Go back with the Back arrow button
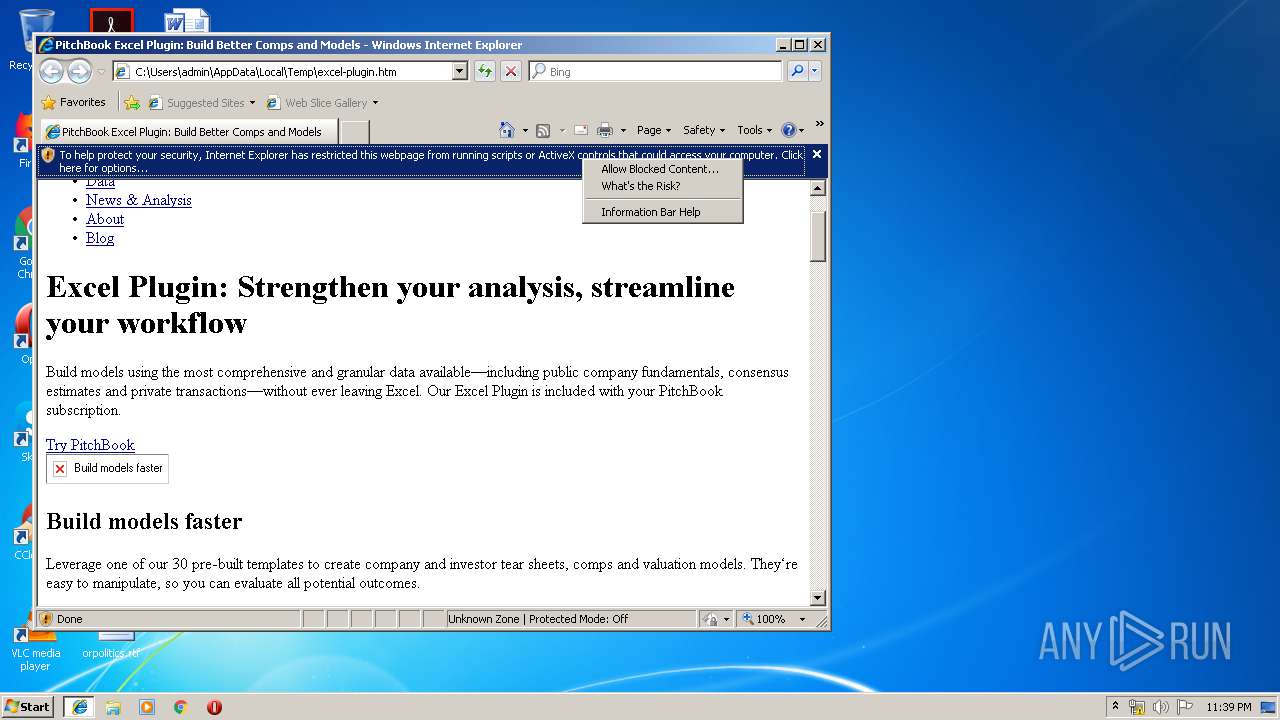The image size is (1280, 720). 51,71
